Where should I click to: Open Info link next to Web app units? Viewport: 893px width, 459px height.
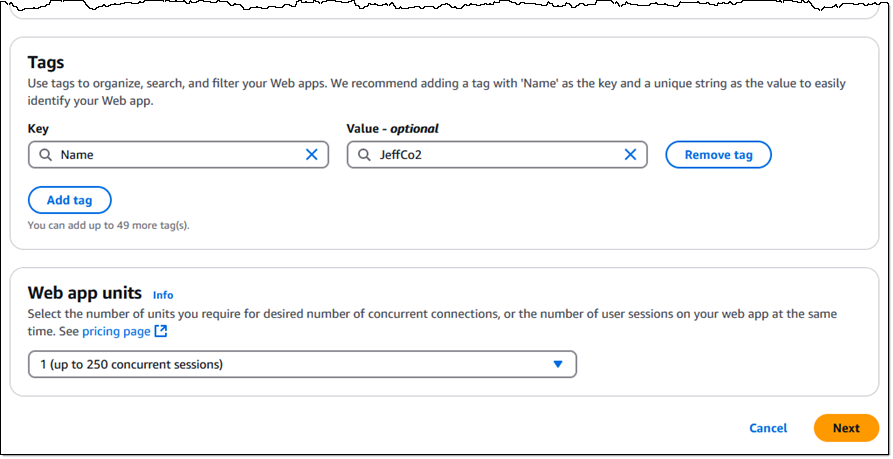pos(163,295)
